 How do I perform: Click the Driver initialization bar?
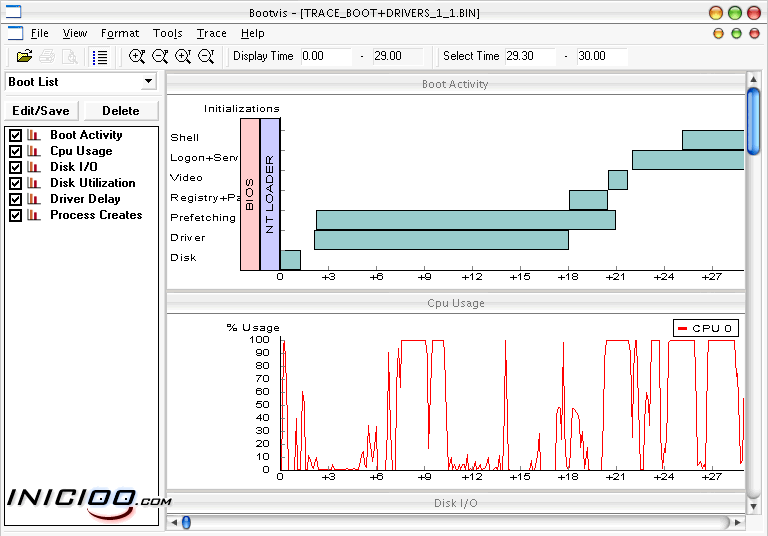pyautogui.click(x=441, y=240)
